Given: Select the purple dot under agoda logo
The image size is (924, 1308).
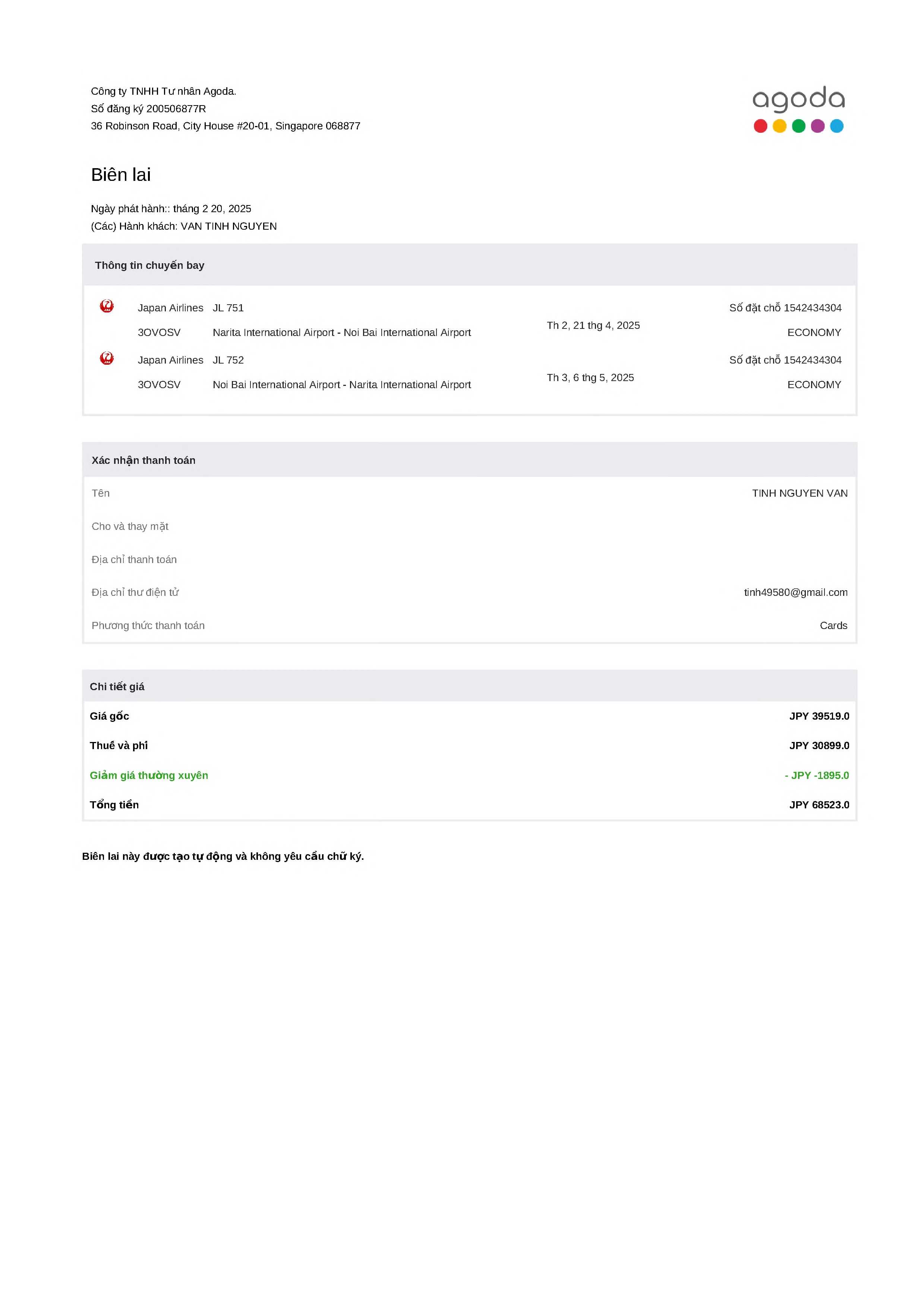Looking at the screenshot, I should pyautogui.click(x=817, y=126).
